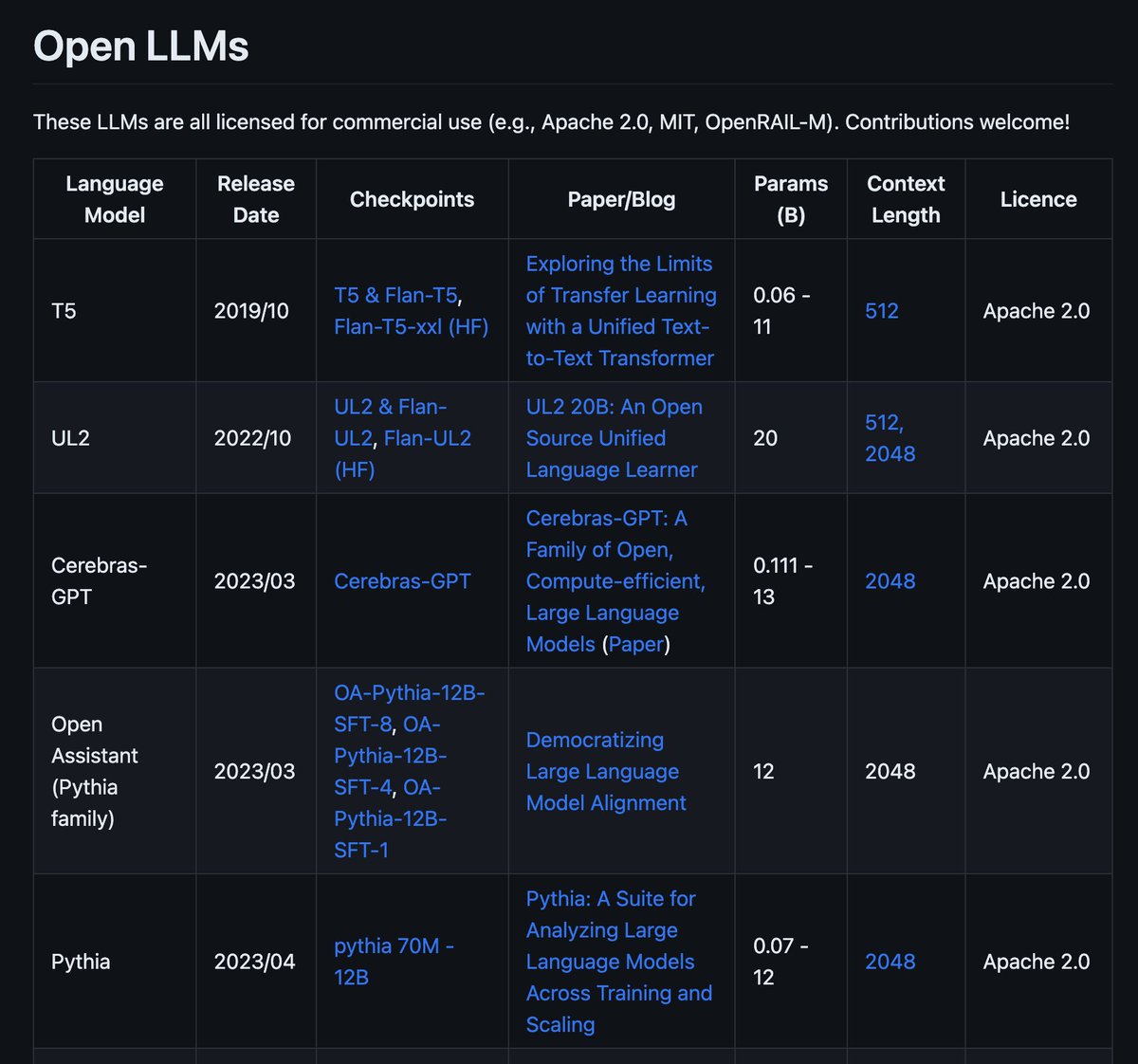Image resolution: width=1138 pixels, height=1064 pixels.
Task: Select the Apache 2.0 licence in T5 row
Action: 1037,311
